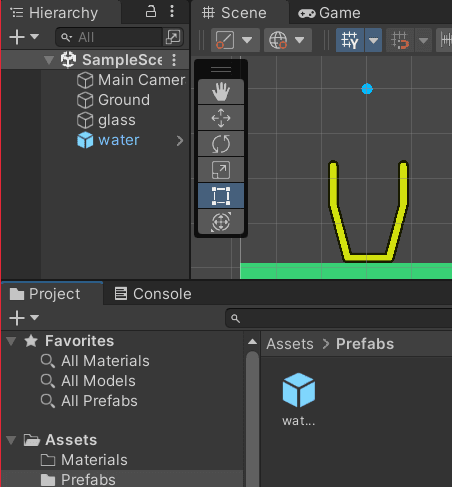Select the Hand view tool
Image resolution: width=452 pixels, height=487 pixels.
[x=221, y=92]
